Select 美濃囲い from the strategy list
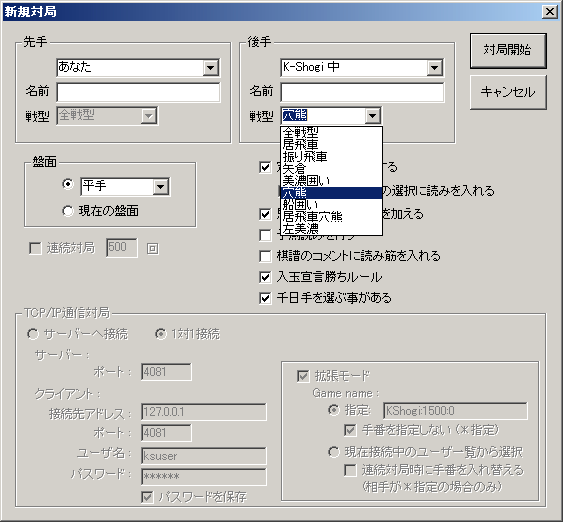The height and width of the screenshot is (522, 563). (x=331, y=181)
